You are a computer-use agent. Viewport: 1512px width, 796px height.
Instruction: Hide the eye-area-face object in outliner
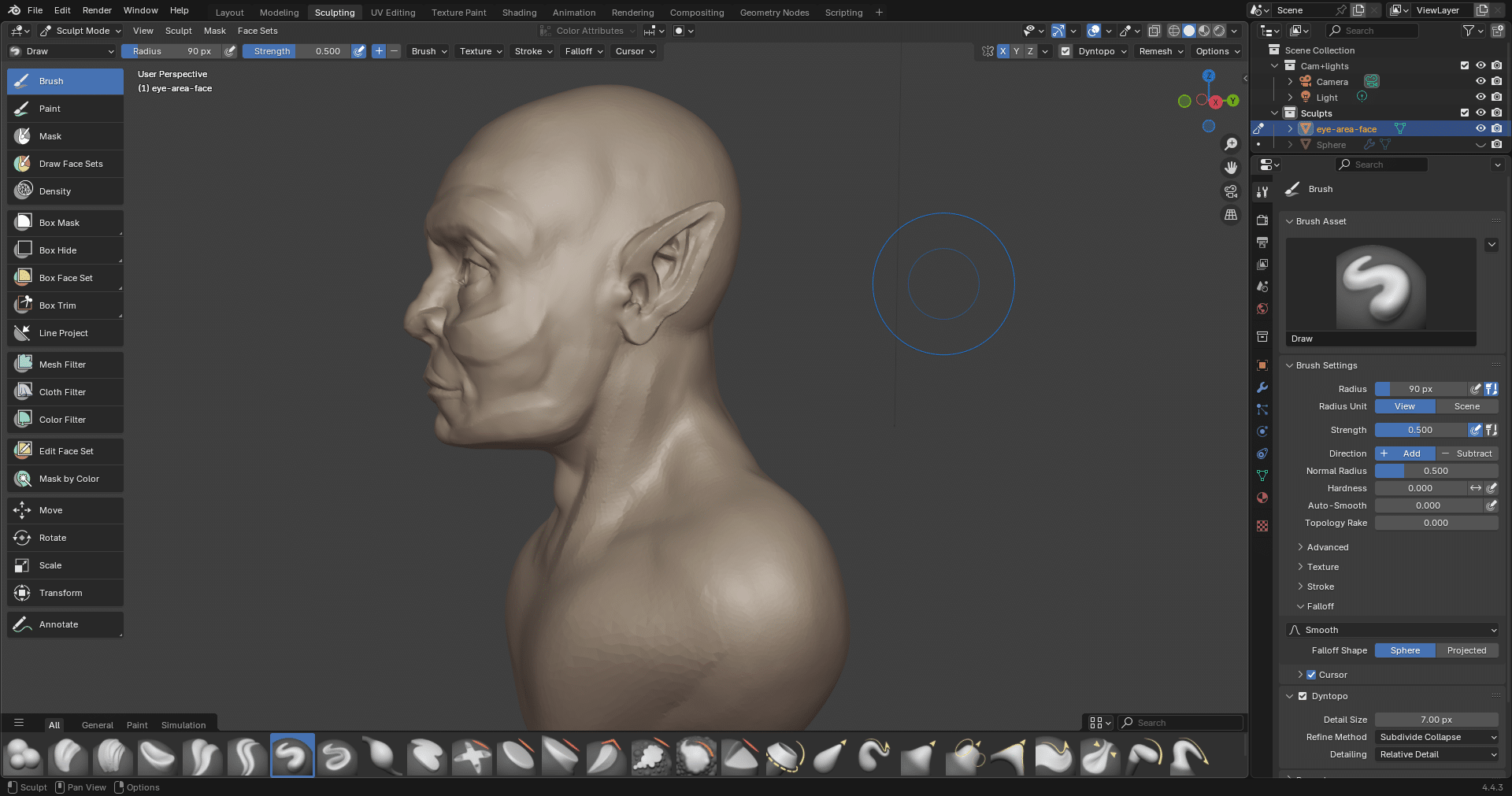(x=1480, y=129)
